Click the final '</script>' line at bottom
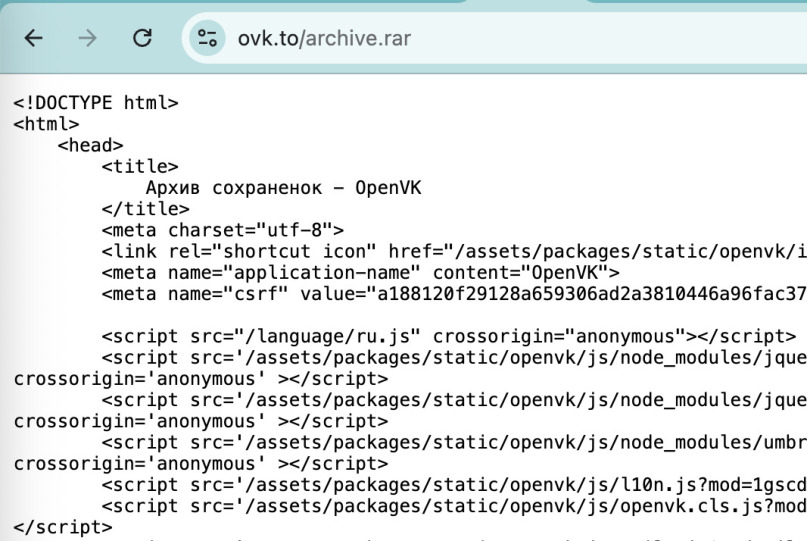 click(x=63, y=527)
